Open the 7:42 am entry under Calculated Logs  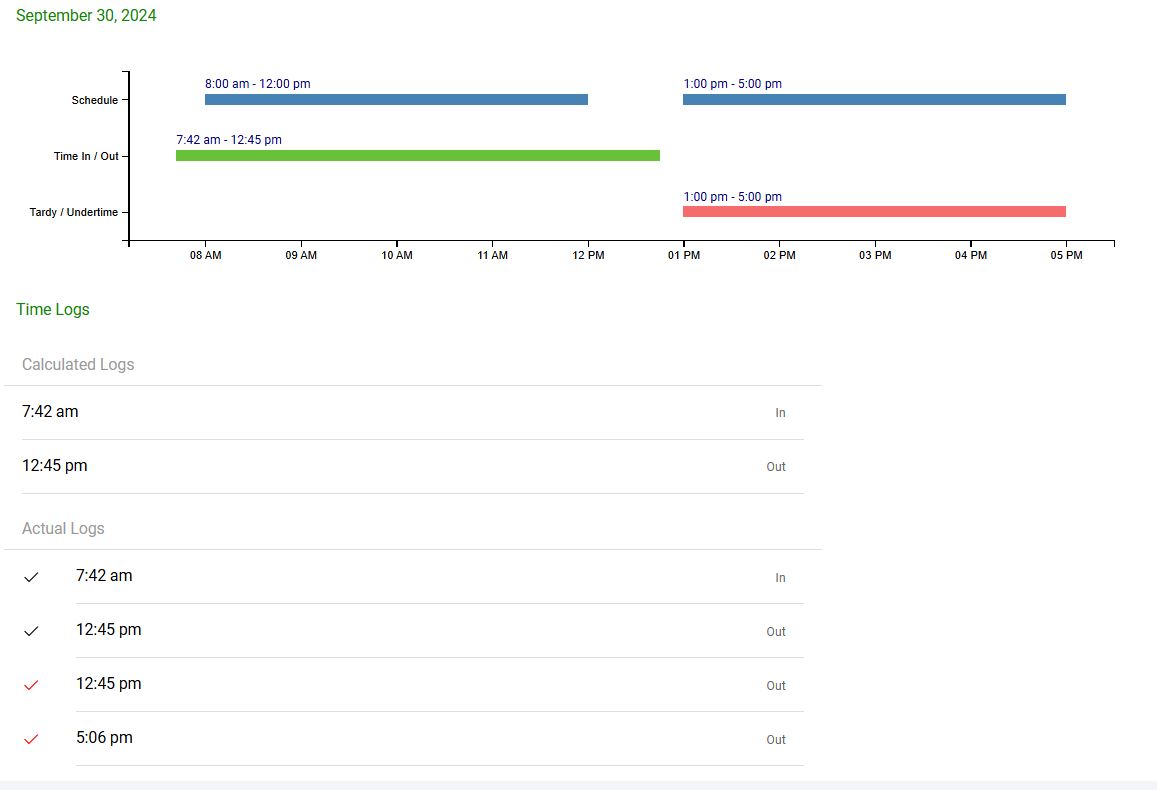click(50, 412)
